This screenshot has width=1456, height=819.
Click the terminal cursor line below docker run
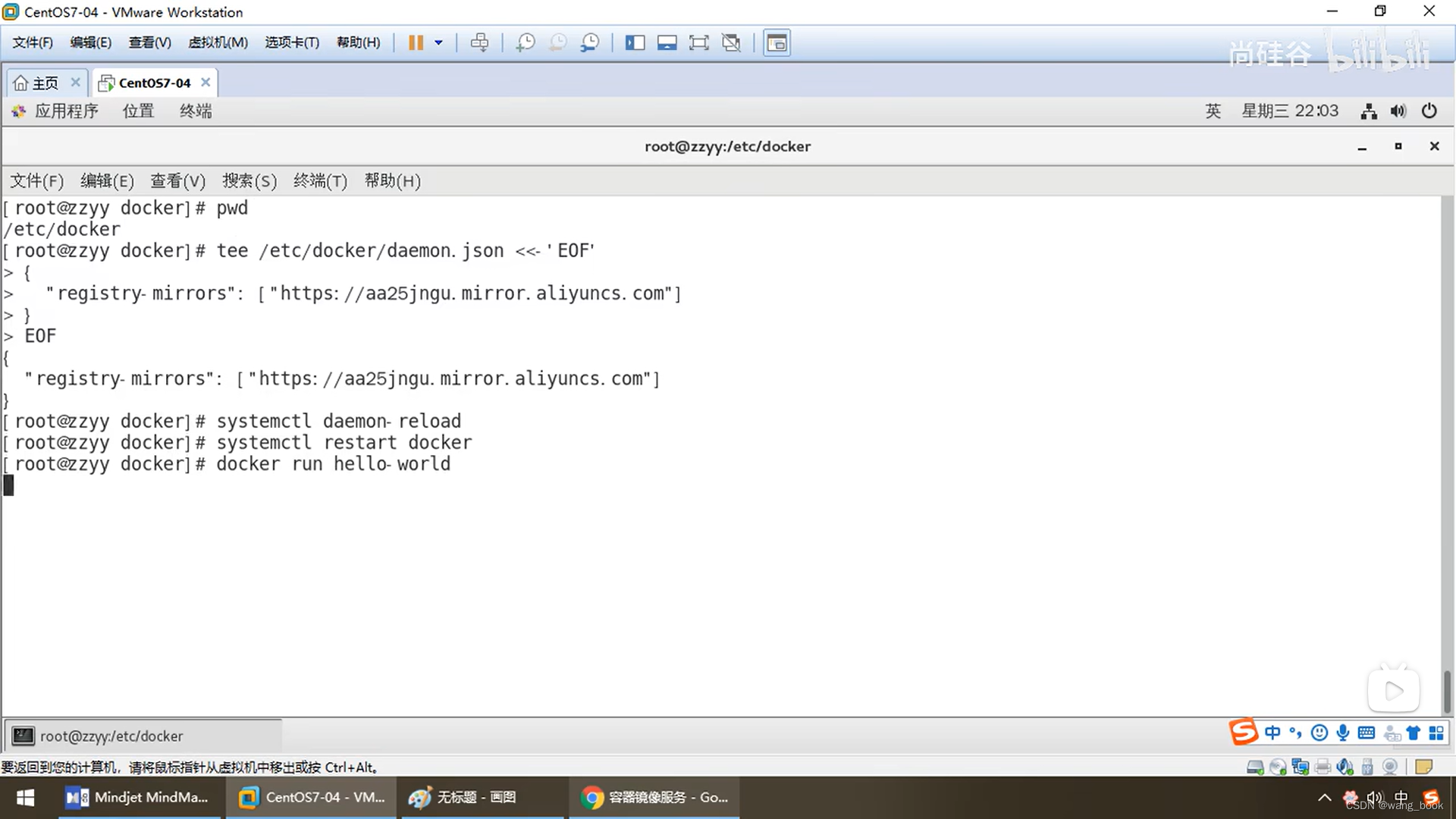coord(8,485)
